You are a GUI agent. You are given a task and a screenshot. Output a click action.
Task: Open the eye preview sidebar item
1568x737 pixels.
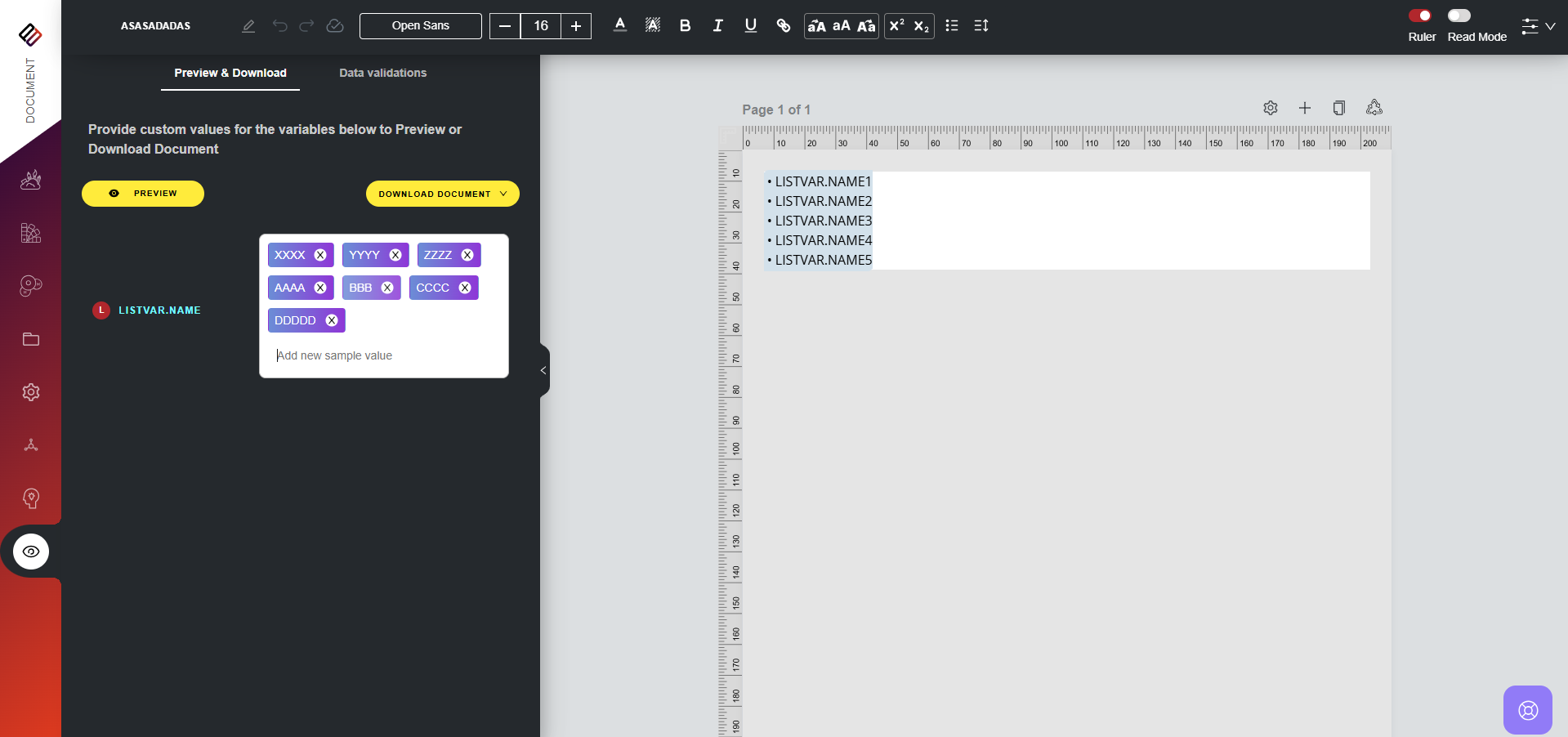click(x=31, y=552)
